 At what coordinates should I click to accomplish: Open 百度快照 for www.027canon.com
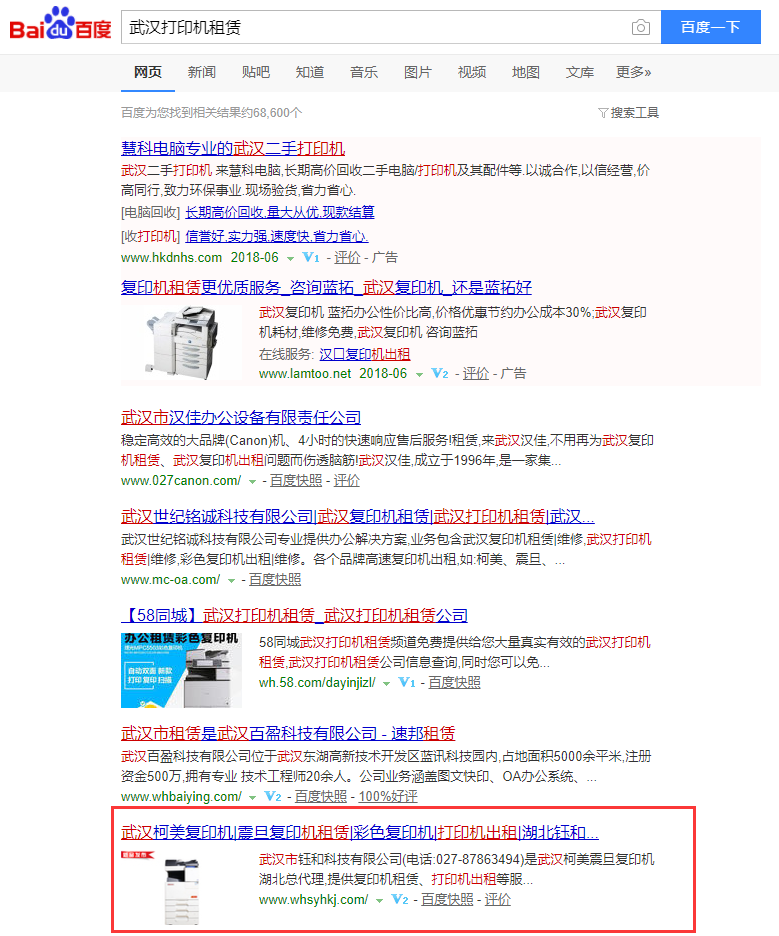click(x=295, y=481)
